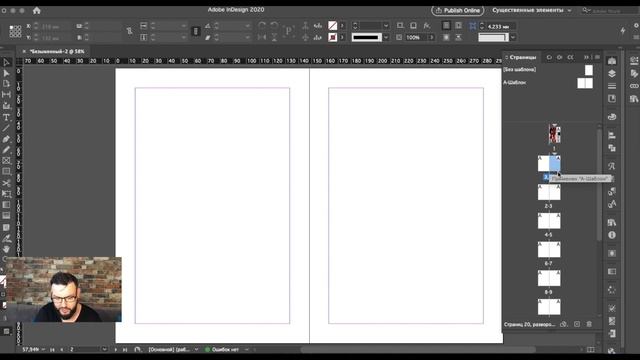This screenshot has height=360, width=640.
Task: Select the А-Шаблон master row
Action: click(548, 83)
